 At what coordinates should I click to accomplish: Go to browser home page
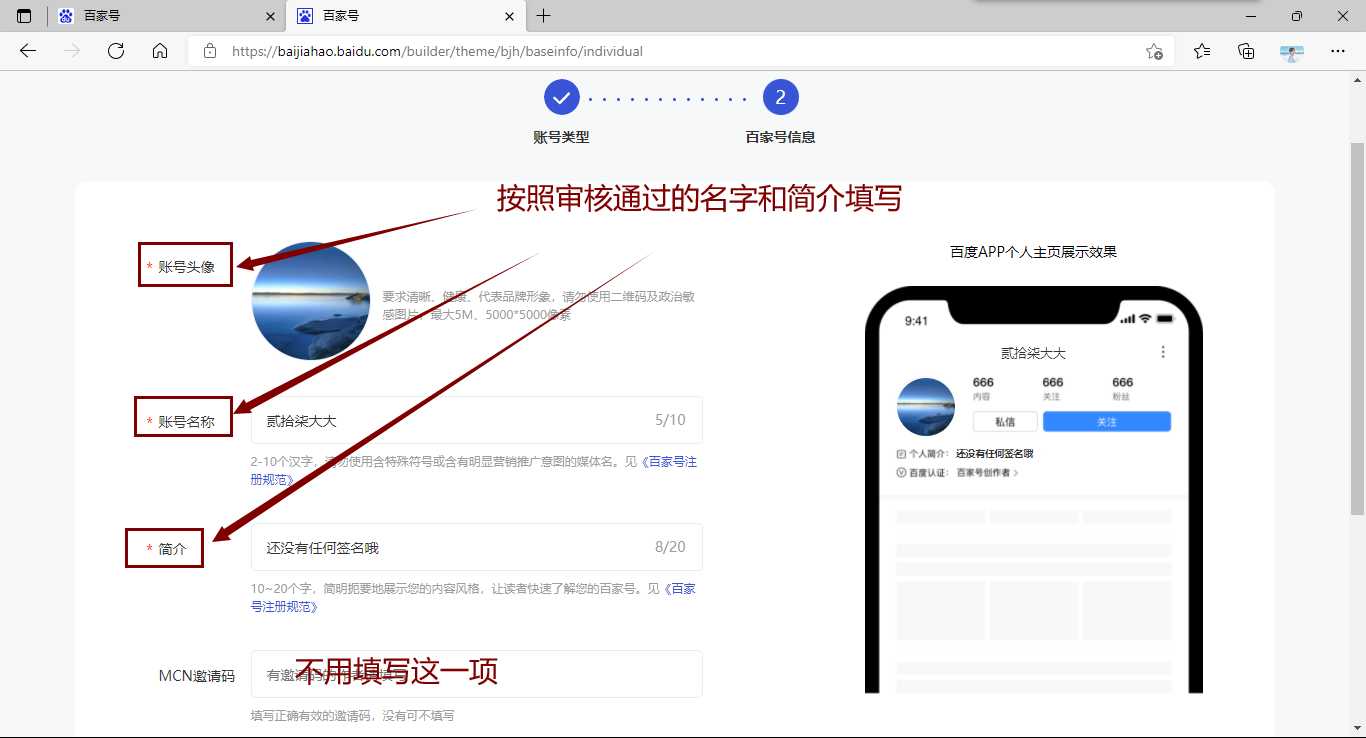pos(160,51)
